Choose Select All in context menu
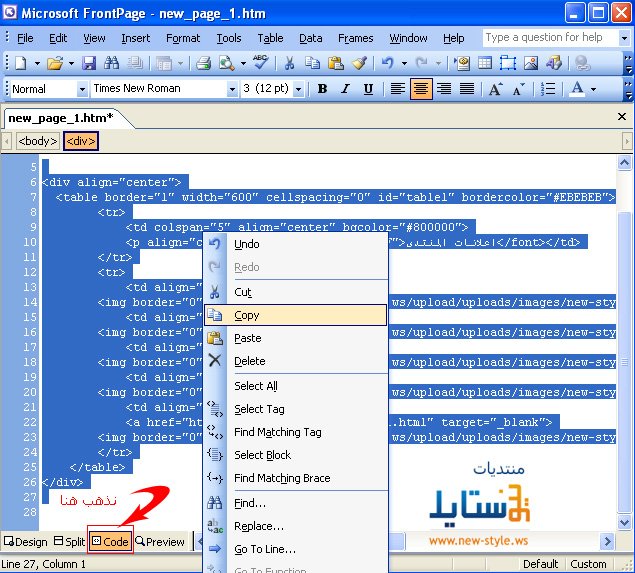635x573 pixels. point(295,386)
